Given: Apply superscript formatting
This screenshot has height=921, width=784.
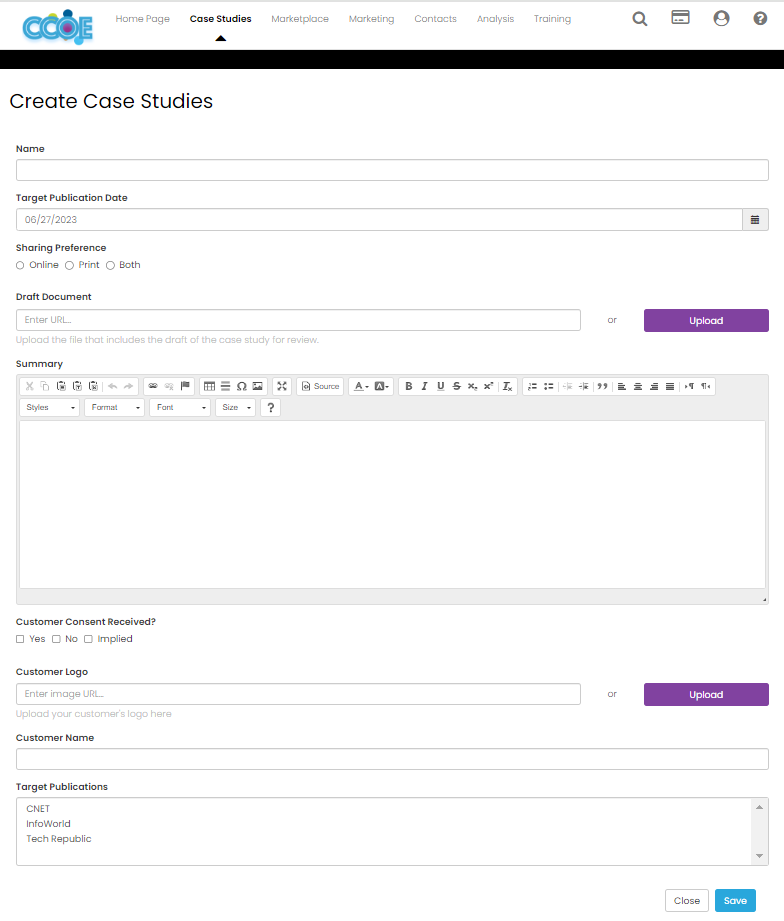Looking at the screenshot, I should point(488,386).
